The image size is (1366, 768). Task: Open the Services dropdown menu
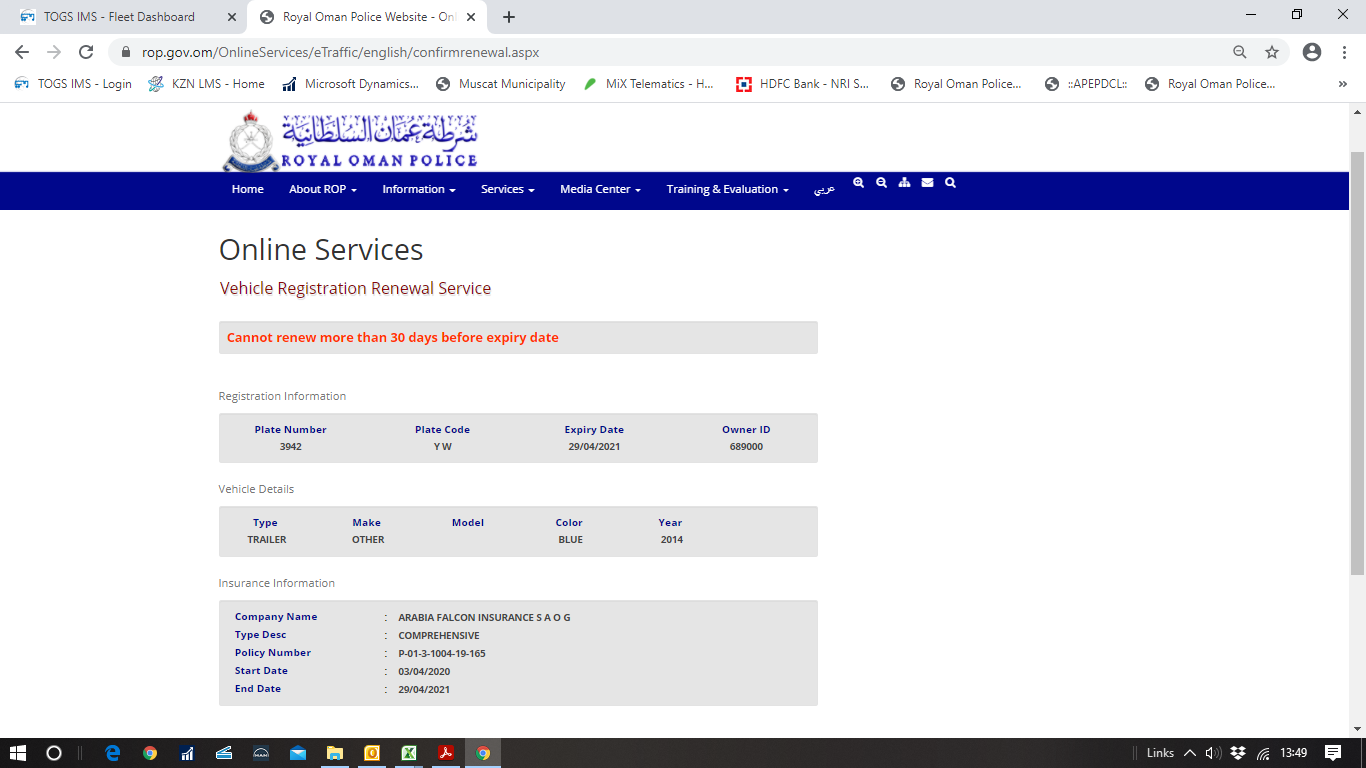pyautogui.click(x=507, y=189)
